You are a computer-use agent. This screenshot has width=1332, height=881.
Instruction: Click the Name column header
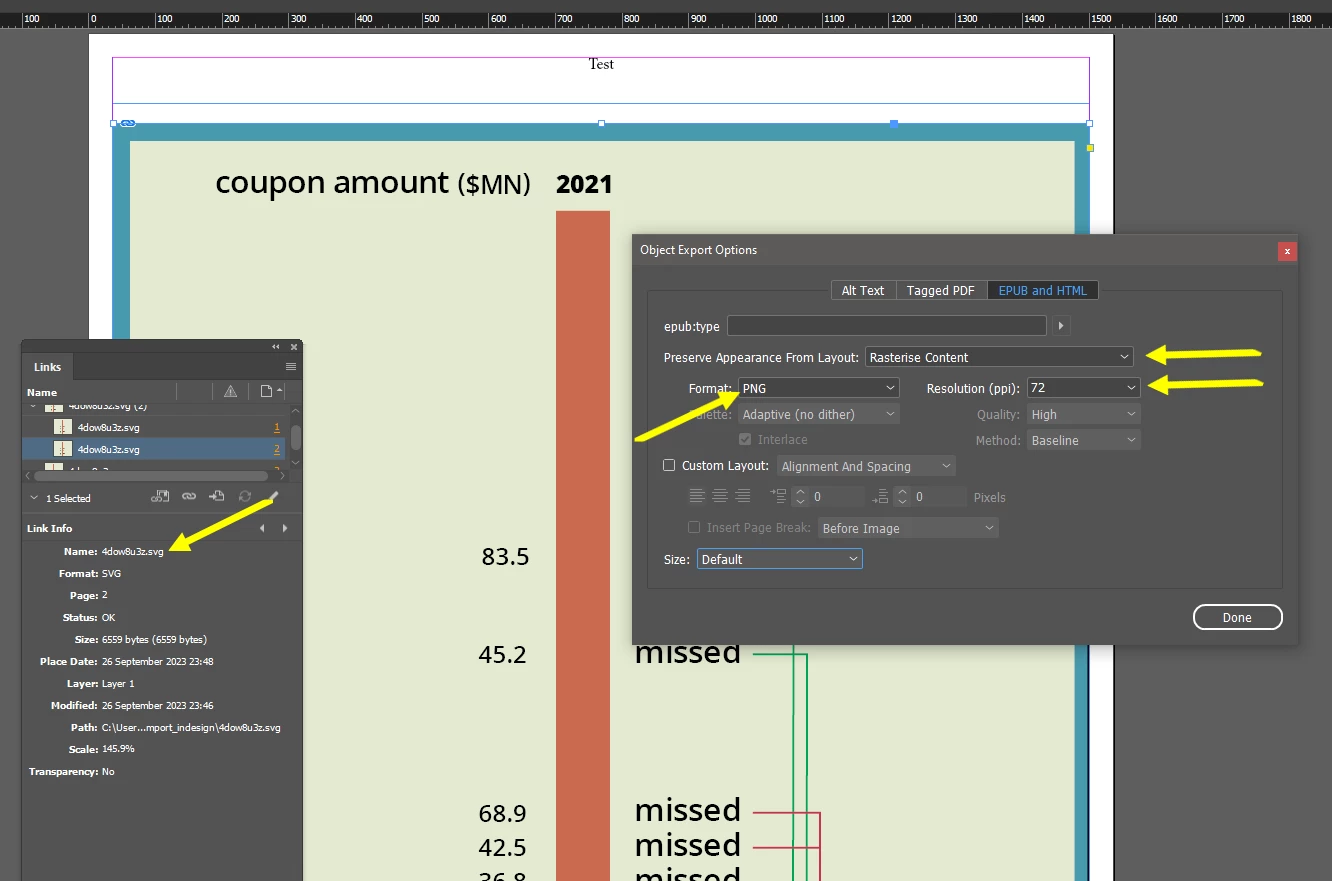[x=42, y=392]
